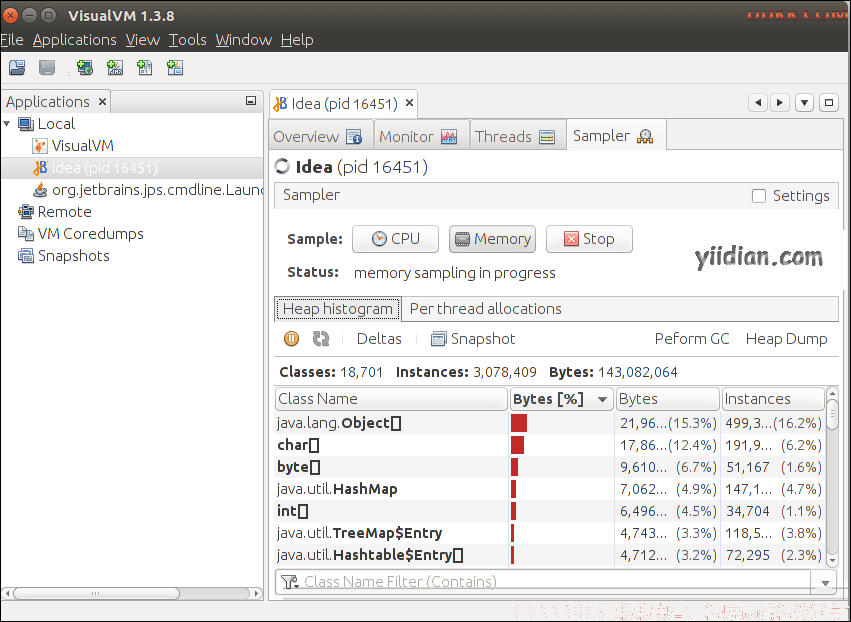Click the Local computer icon in tree
The image size is (851, 622).
(26, 124)
